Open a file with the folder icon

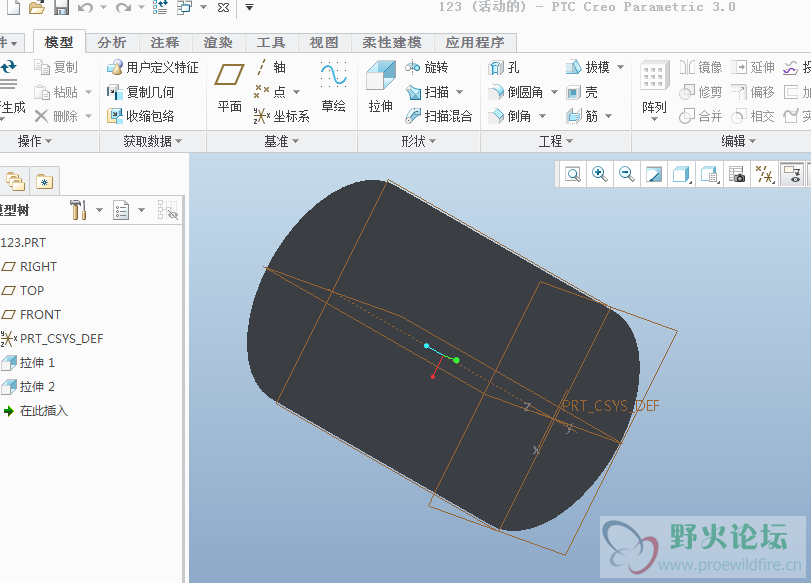37,7
